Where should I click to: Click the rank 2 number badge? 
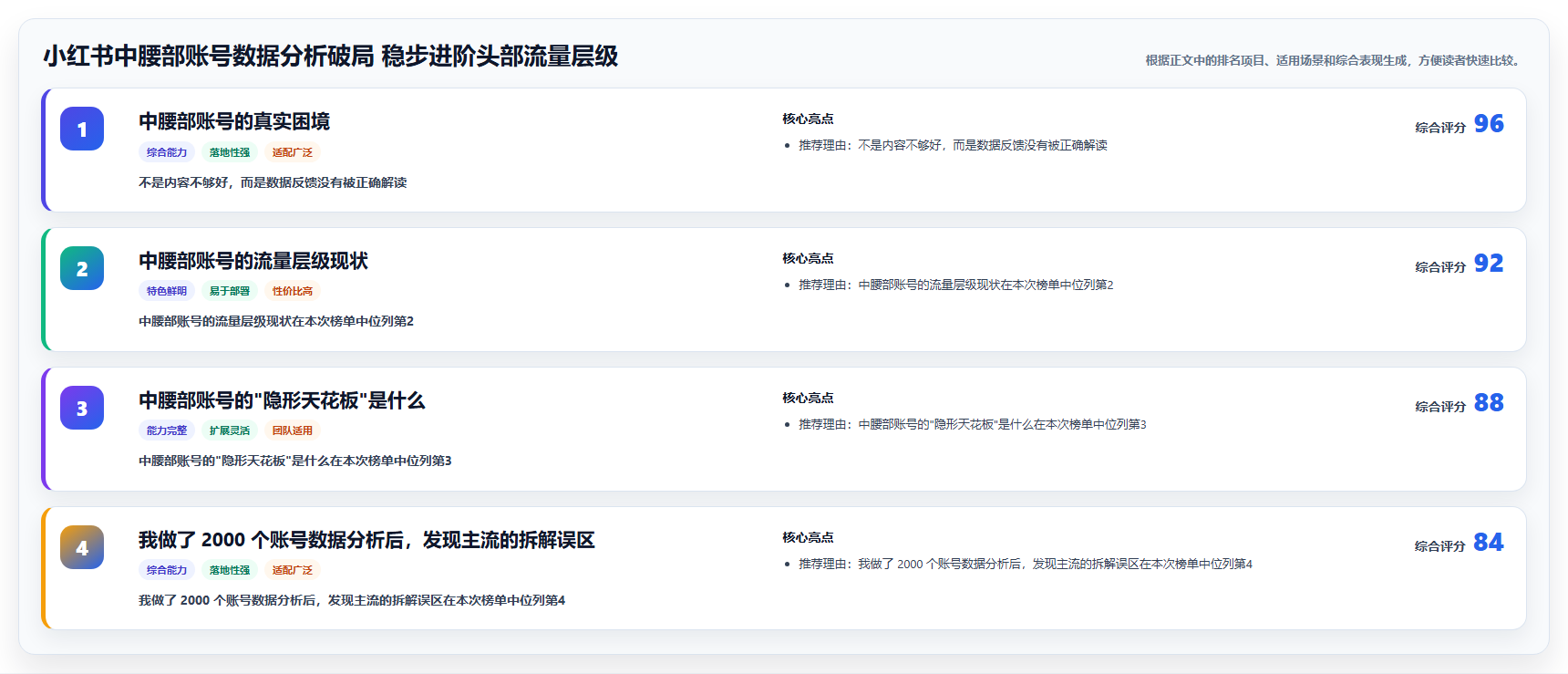[82, 268]
